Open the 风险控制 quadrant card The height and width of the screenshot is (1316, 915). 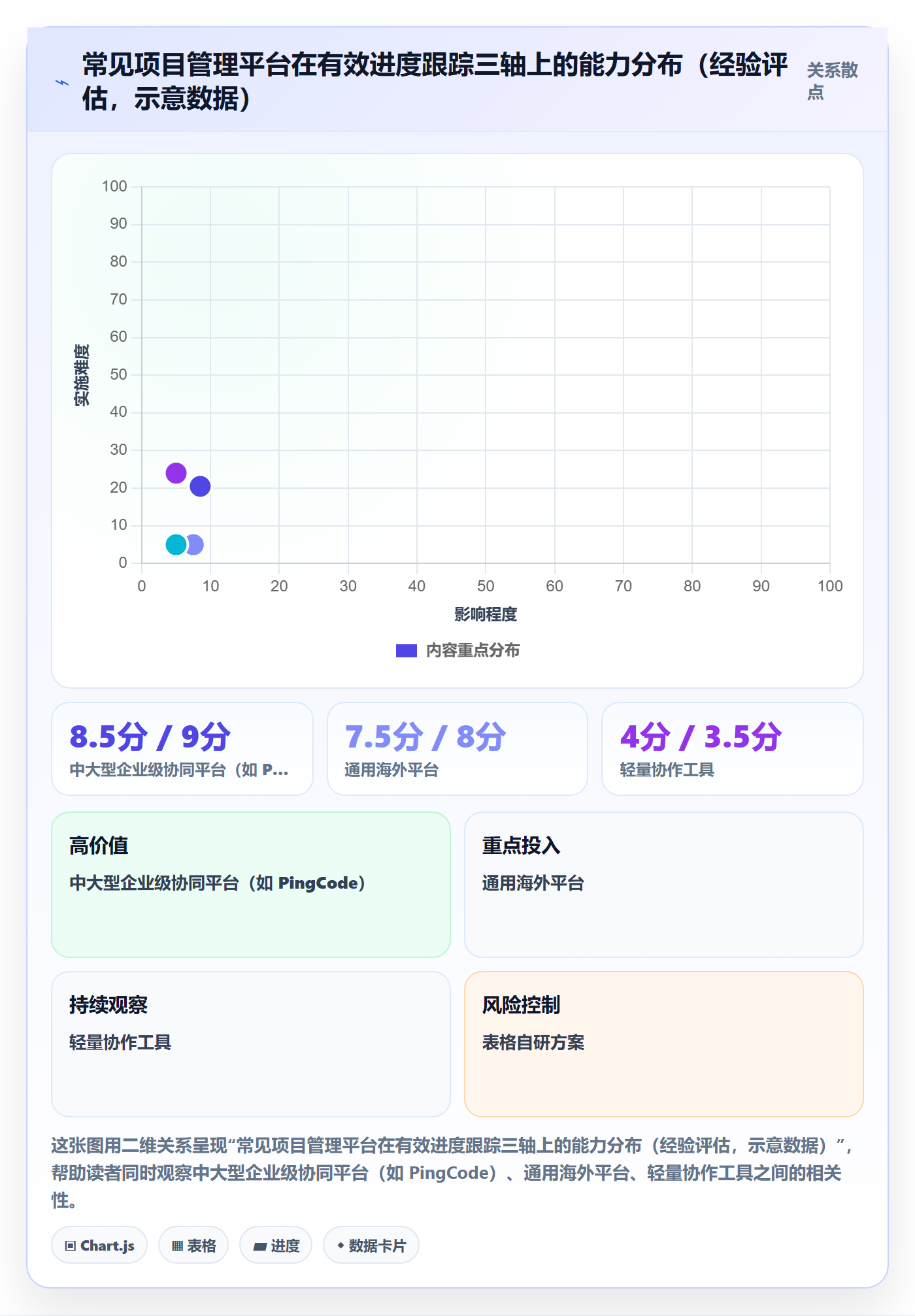tap(664, 1044)
